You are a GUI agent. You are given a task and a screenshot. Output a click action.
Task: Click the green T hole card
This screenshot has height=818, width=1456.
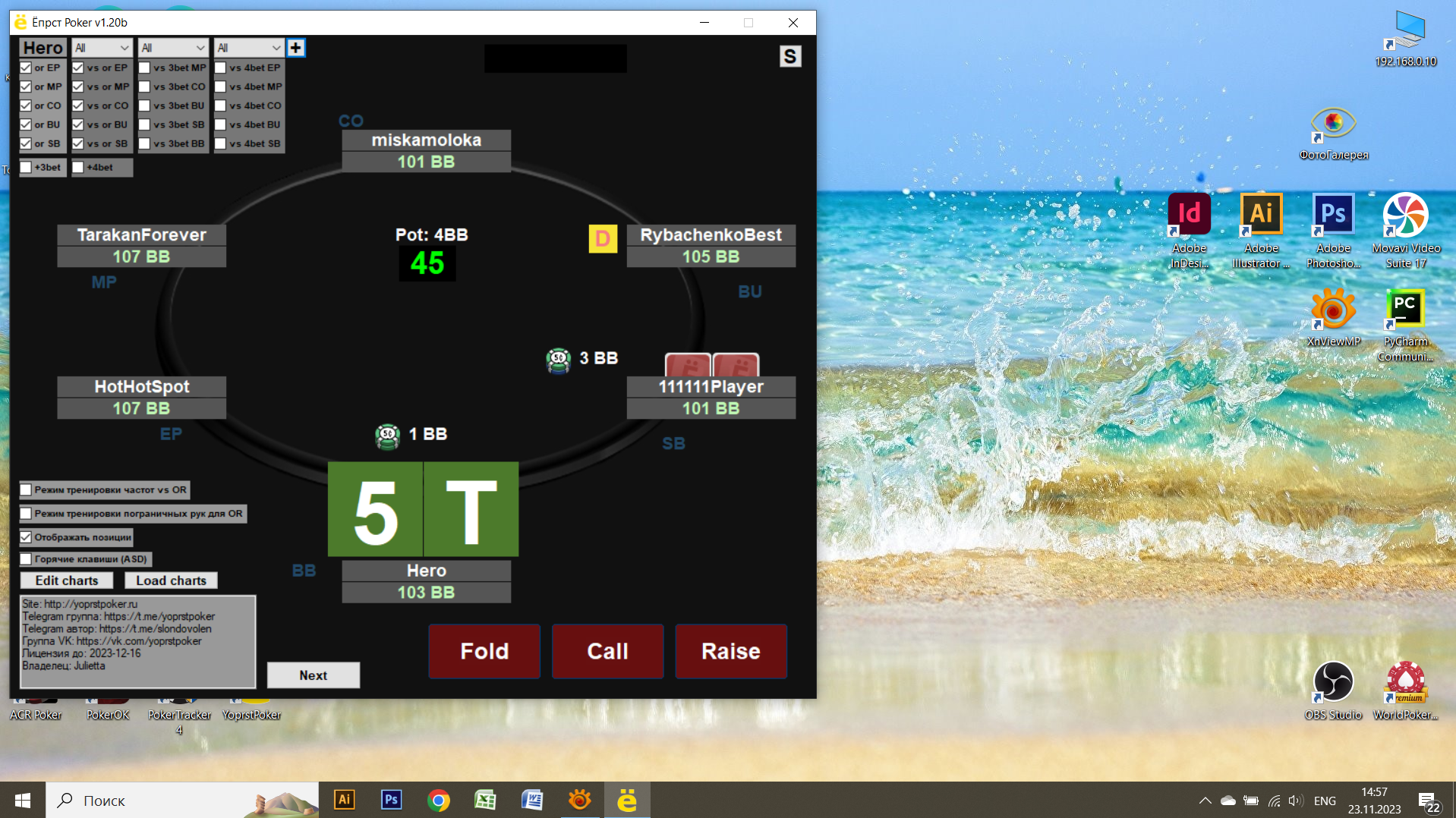[471, 509]
